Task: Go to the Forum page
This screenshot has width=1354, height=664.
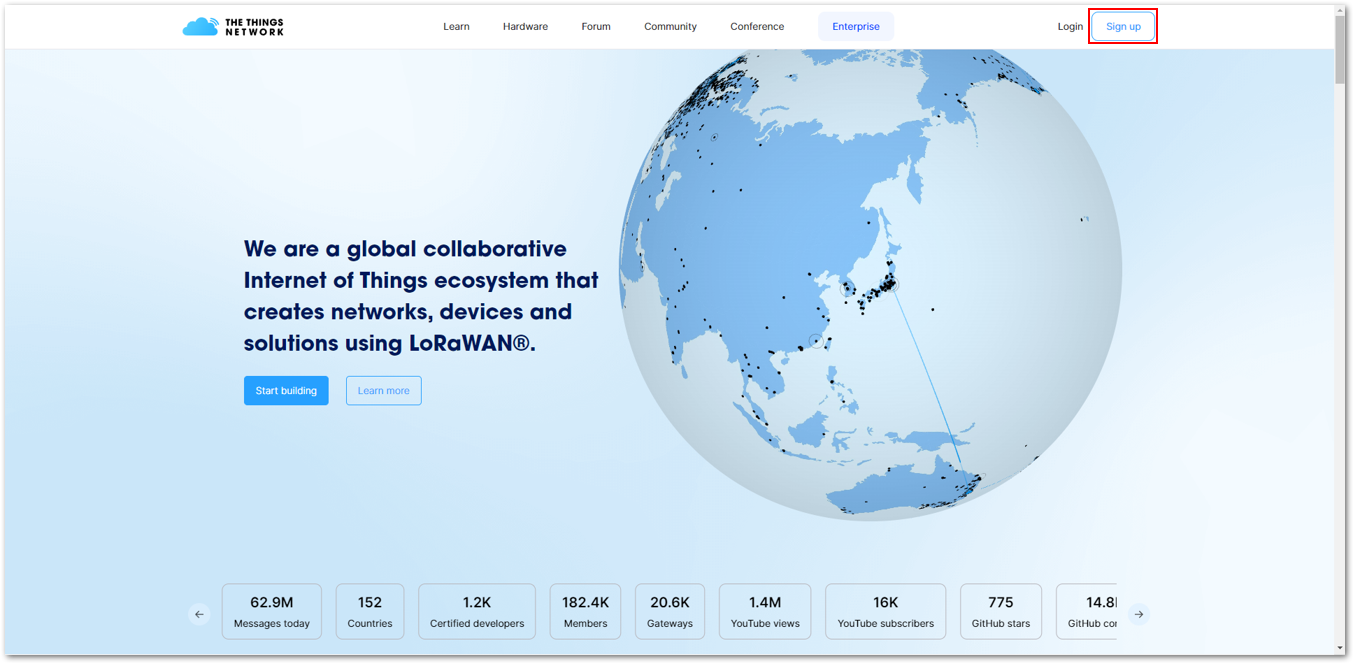Action: (x=596, y=27)
